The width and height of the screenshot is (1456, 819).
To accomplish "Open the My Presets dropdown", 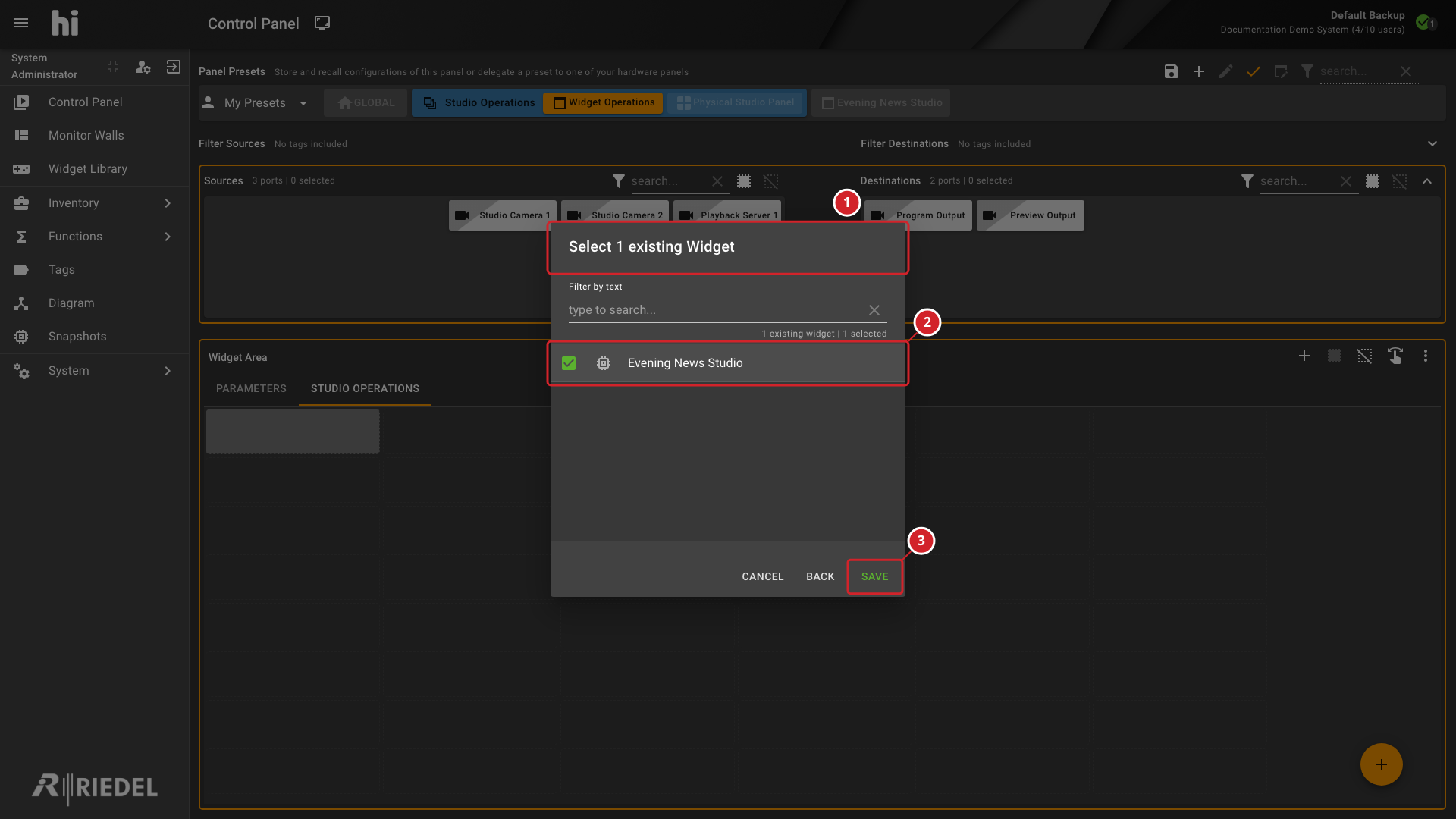I will pyautogui.click(x=256, y=102).
